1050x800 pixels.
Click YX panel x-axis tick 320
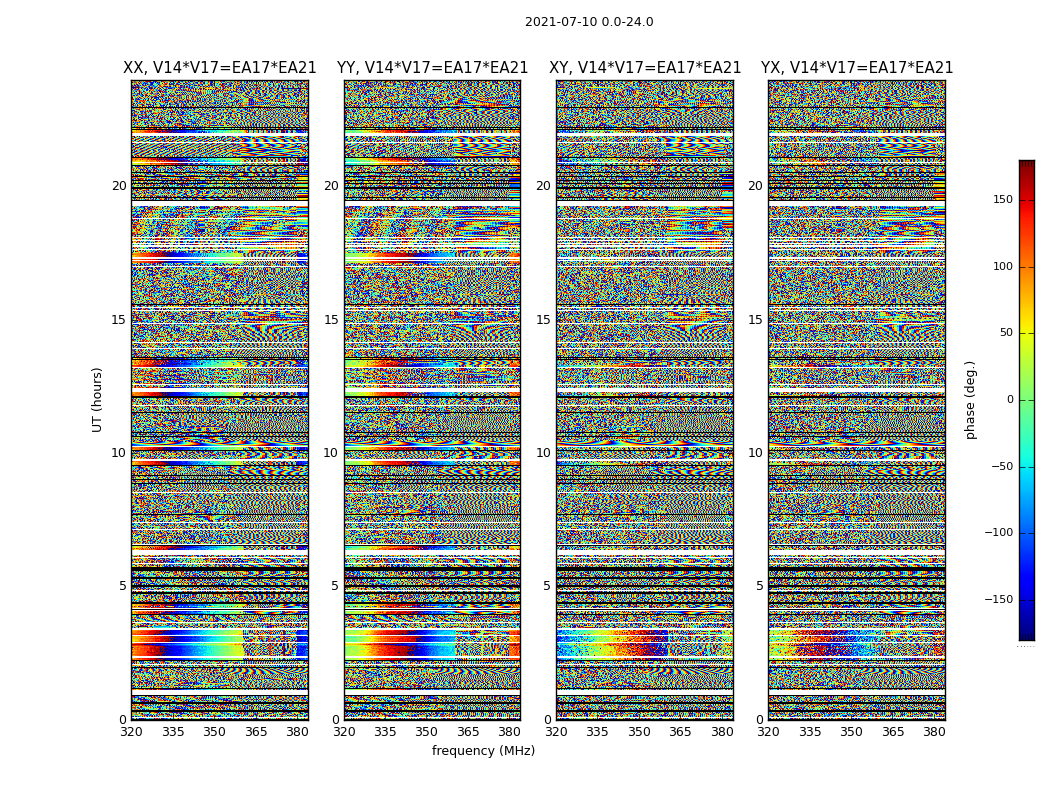[x=768, y=732]
